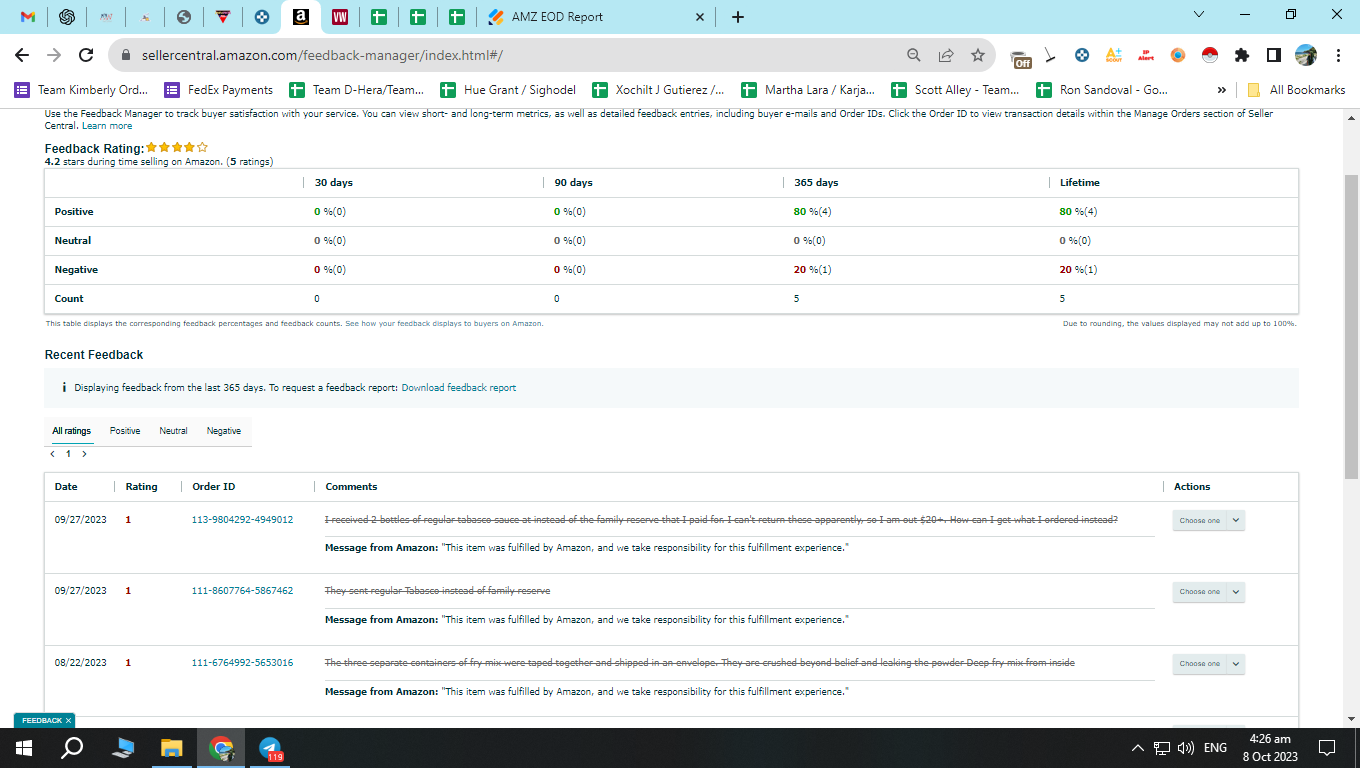Open the Ron Sandoval - Go... bookmark
The image size is (1360, 768).
coord(1103,90)
